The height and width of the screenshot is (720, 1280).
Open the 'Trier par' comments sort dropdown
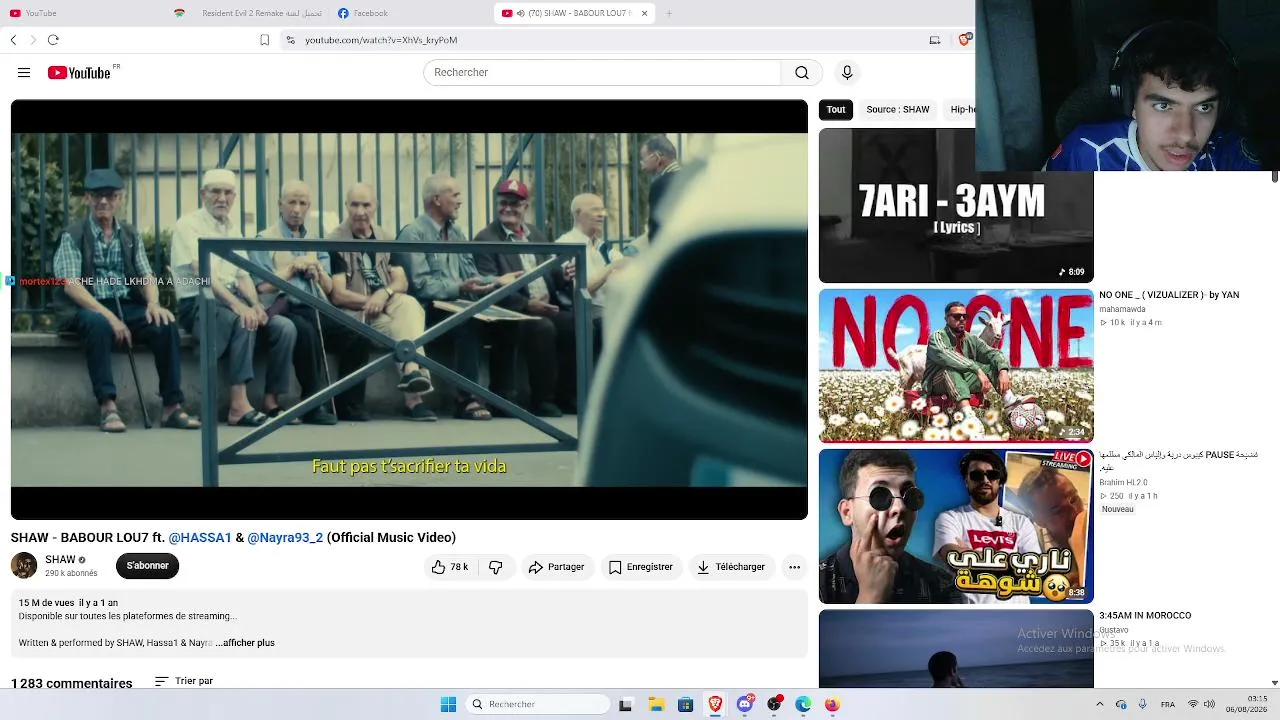coord(184,681)
